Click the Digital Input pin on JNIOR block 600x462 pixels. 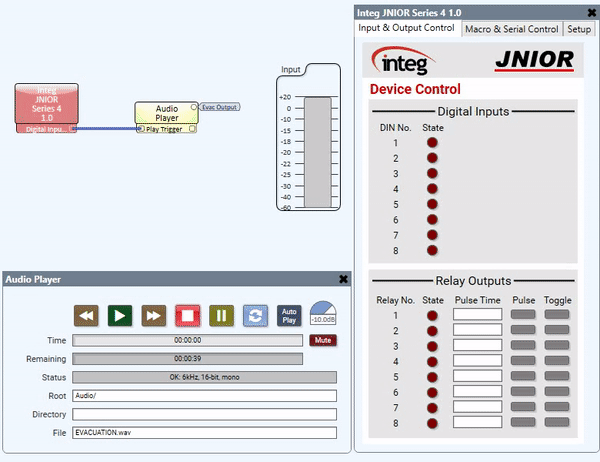72,129
